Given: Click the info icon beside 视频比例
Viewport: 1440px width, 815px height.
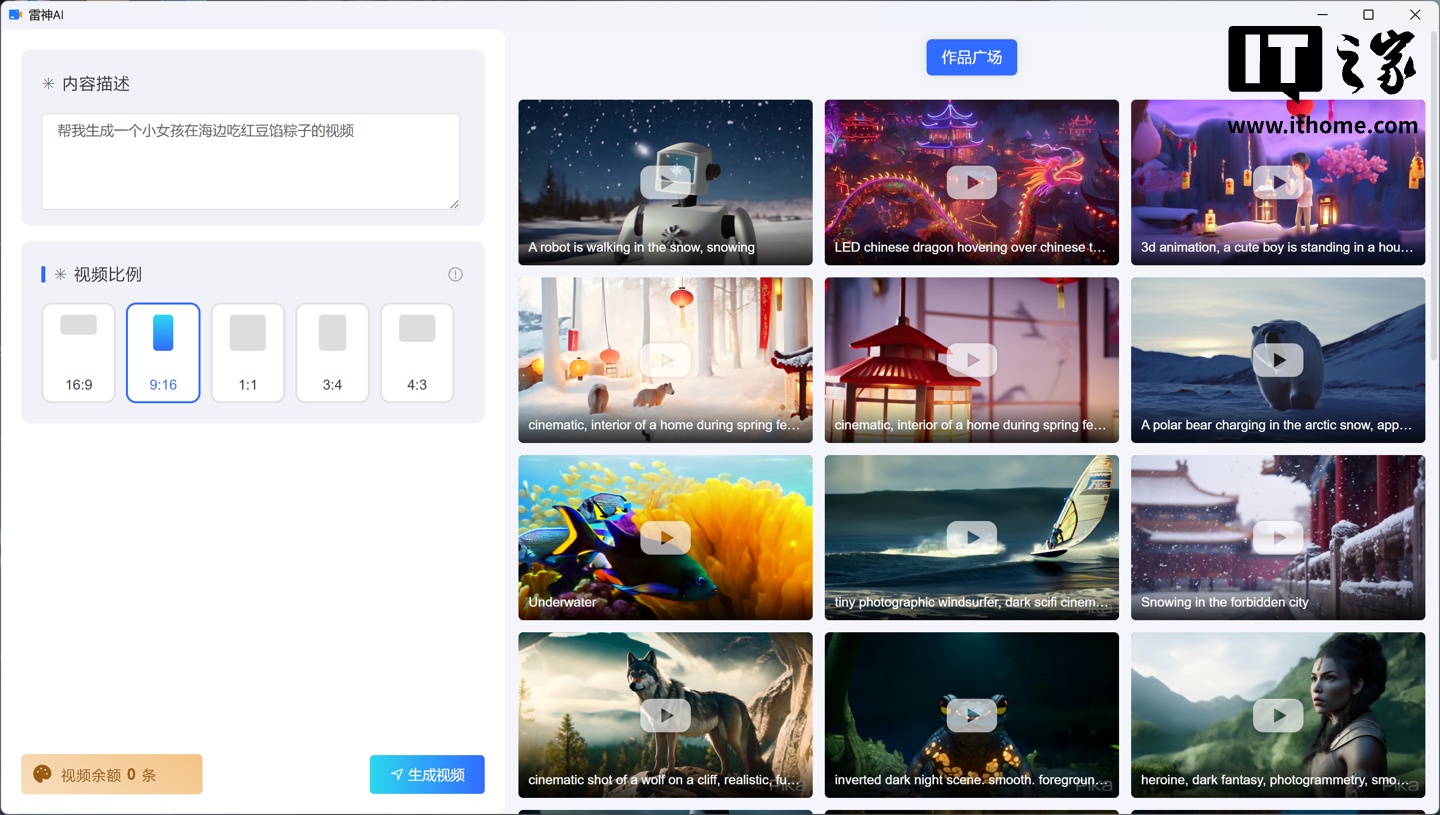Looking at the screenshot, I should point(455,275).
